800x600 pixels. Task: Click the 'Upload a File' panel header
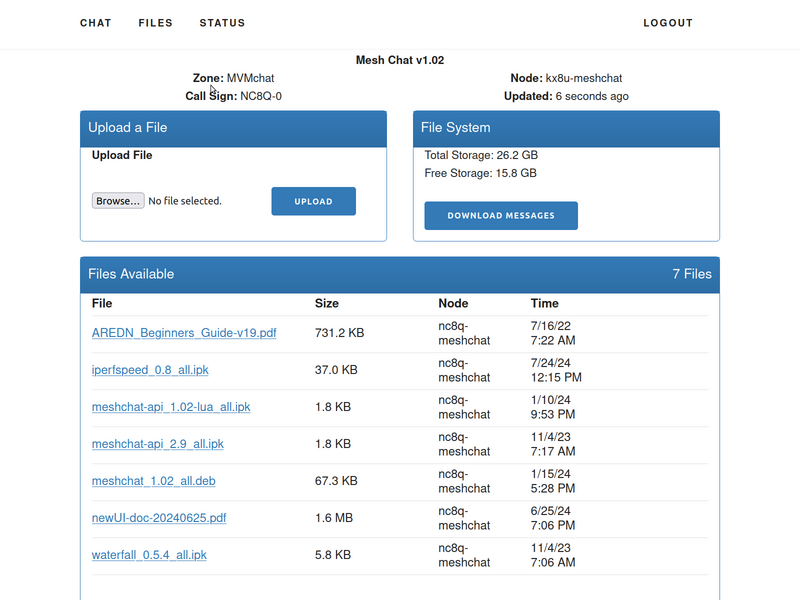[233, 129]
